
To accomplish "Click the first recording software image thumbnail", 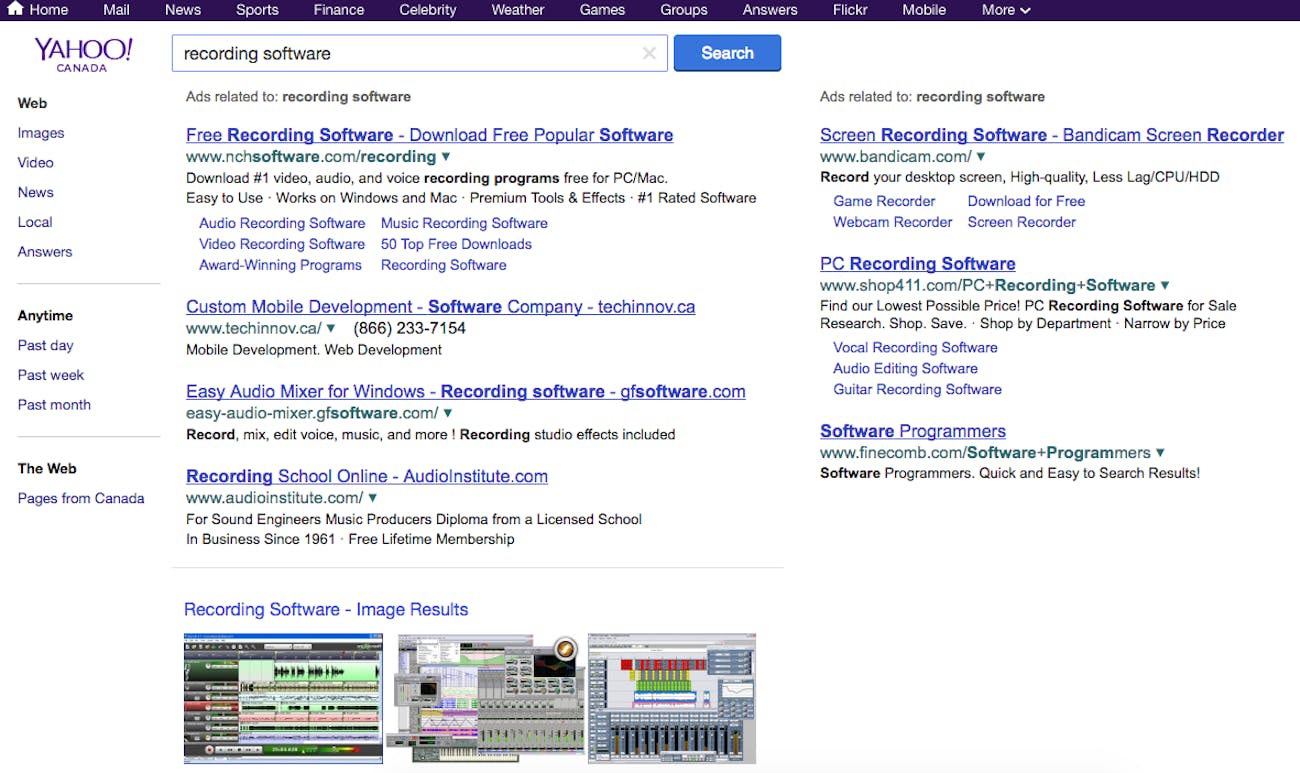I will (283, 698).
